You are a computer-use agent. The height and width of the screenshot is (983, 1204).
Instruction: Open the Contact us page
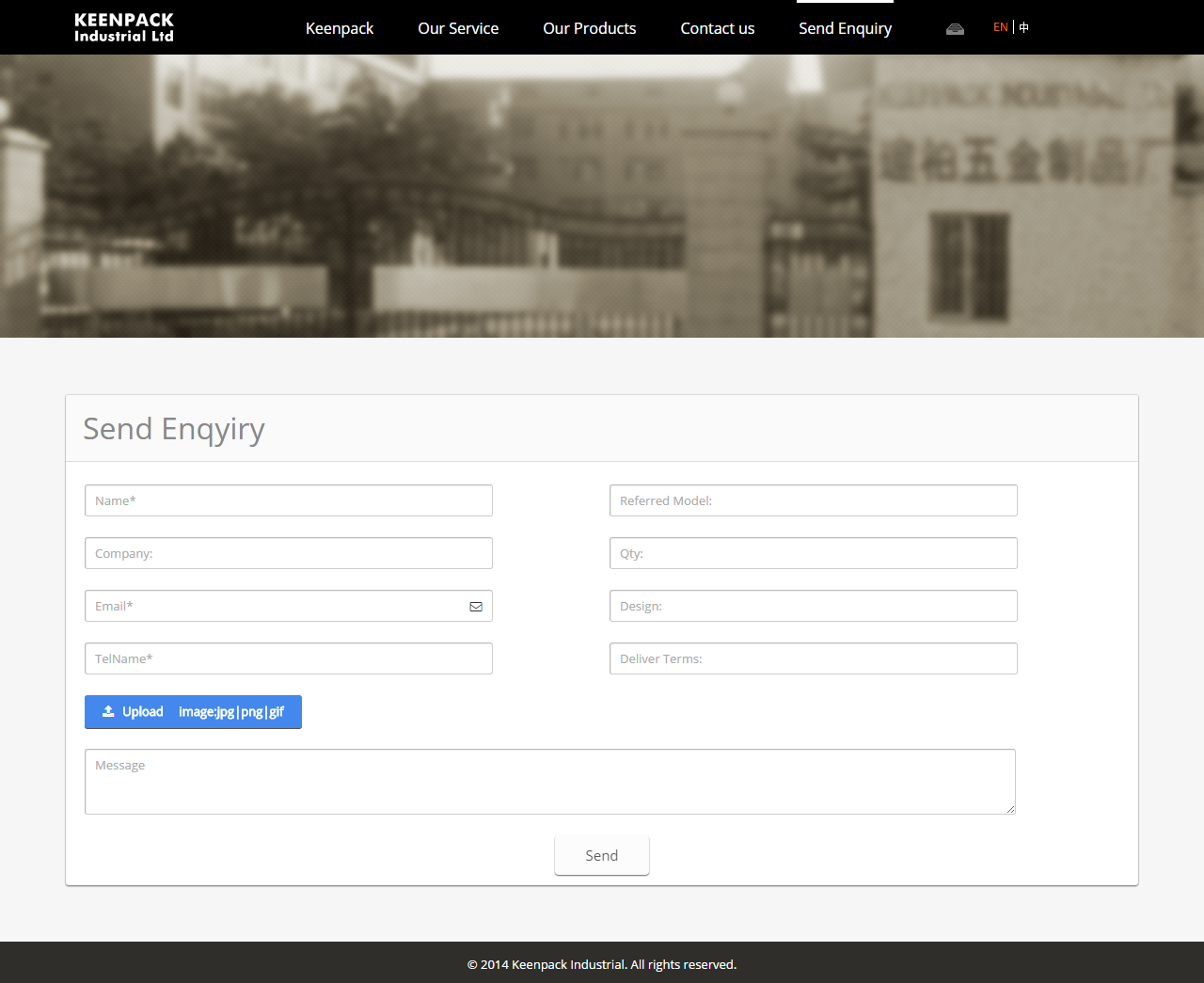coord(718,28)
